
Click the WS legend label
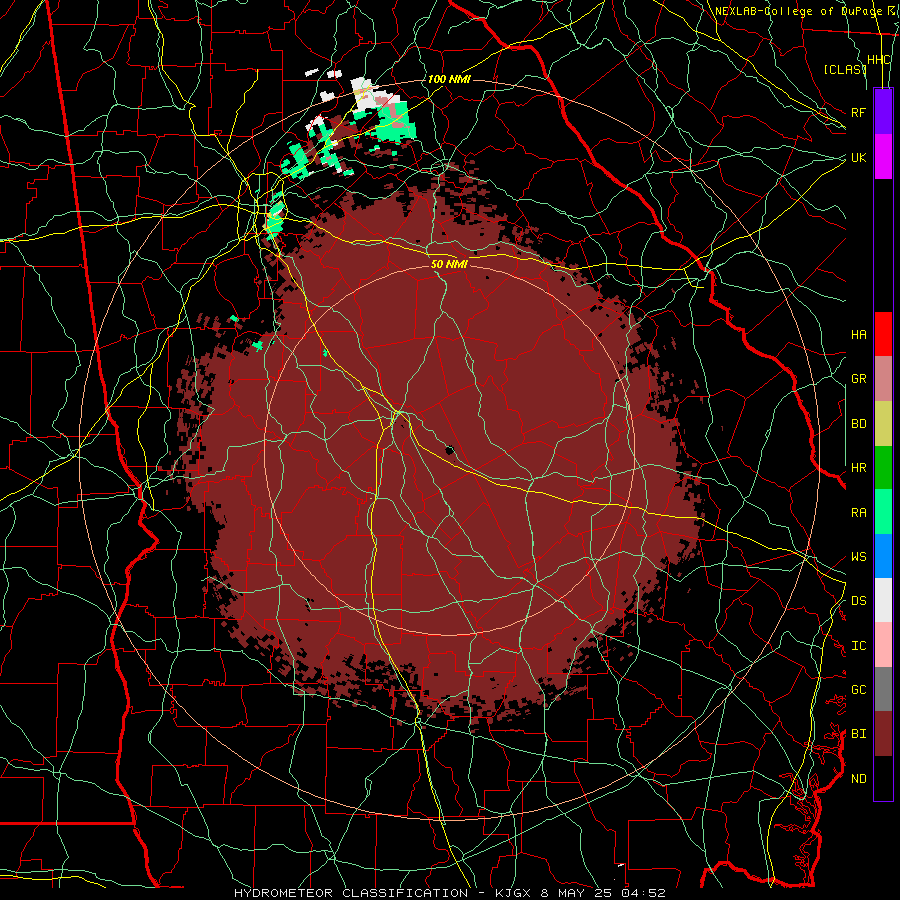(x=858, y=557)
